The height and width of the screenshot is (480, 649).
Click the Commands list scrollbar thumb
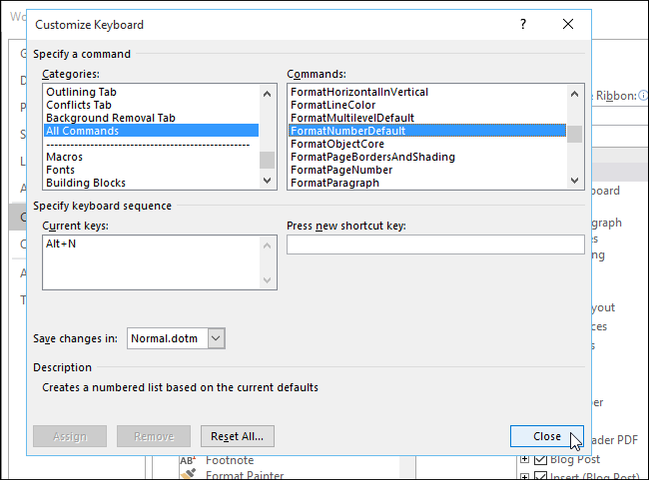[x=574, y=134]
